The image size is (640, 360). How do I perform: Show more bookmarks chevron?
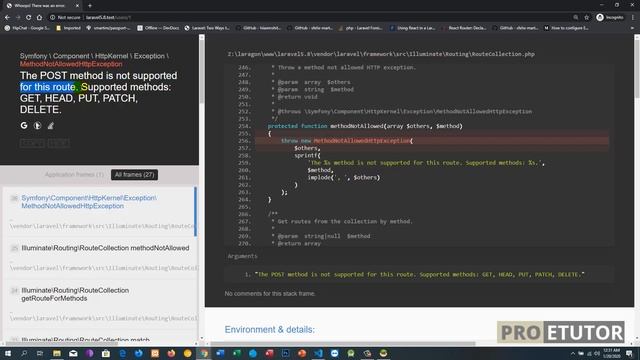pyautogui.click(x=632, y=28)
